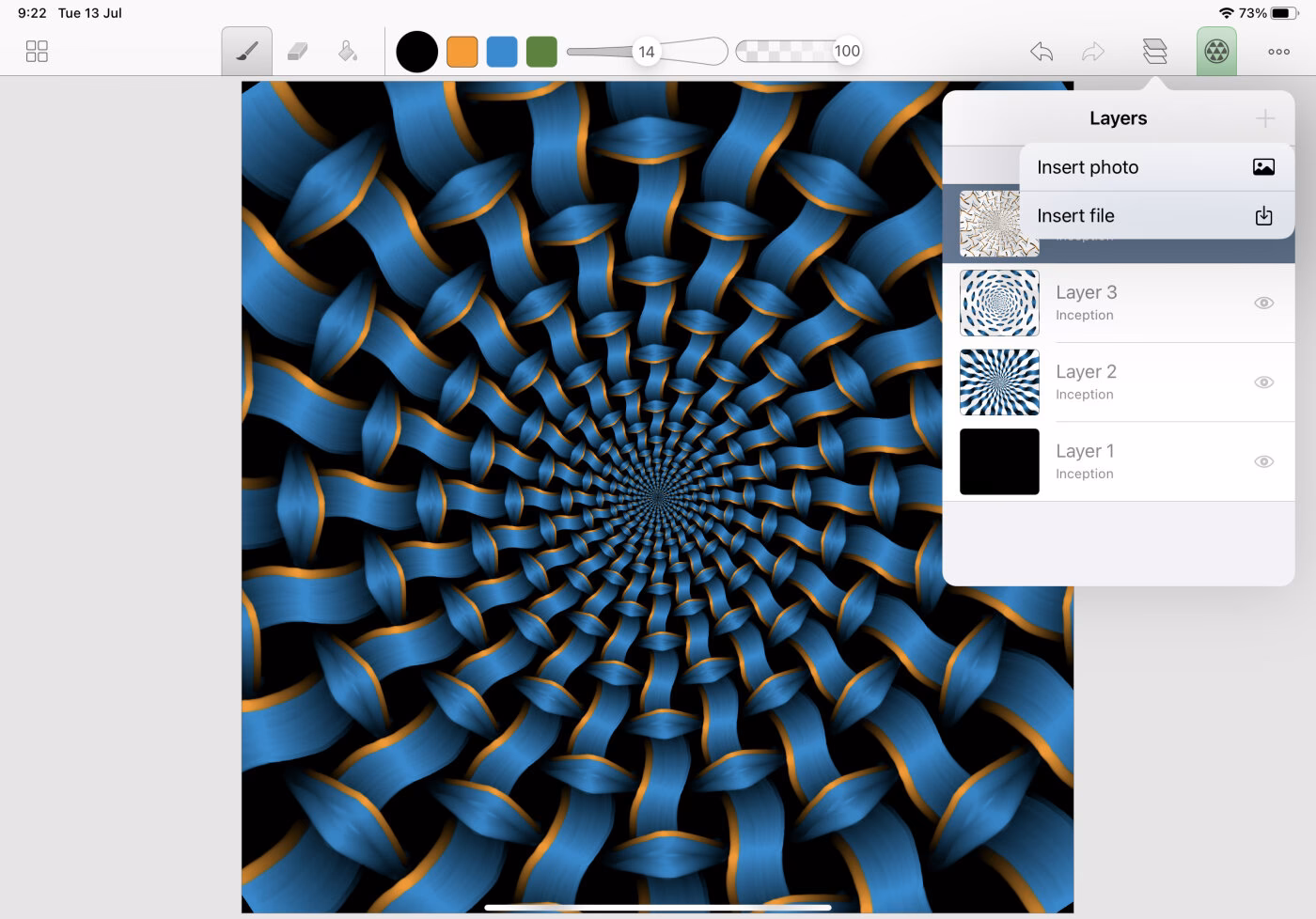
Task: Toggle the green symmetry tool button
Action: coord(1216,52)
